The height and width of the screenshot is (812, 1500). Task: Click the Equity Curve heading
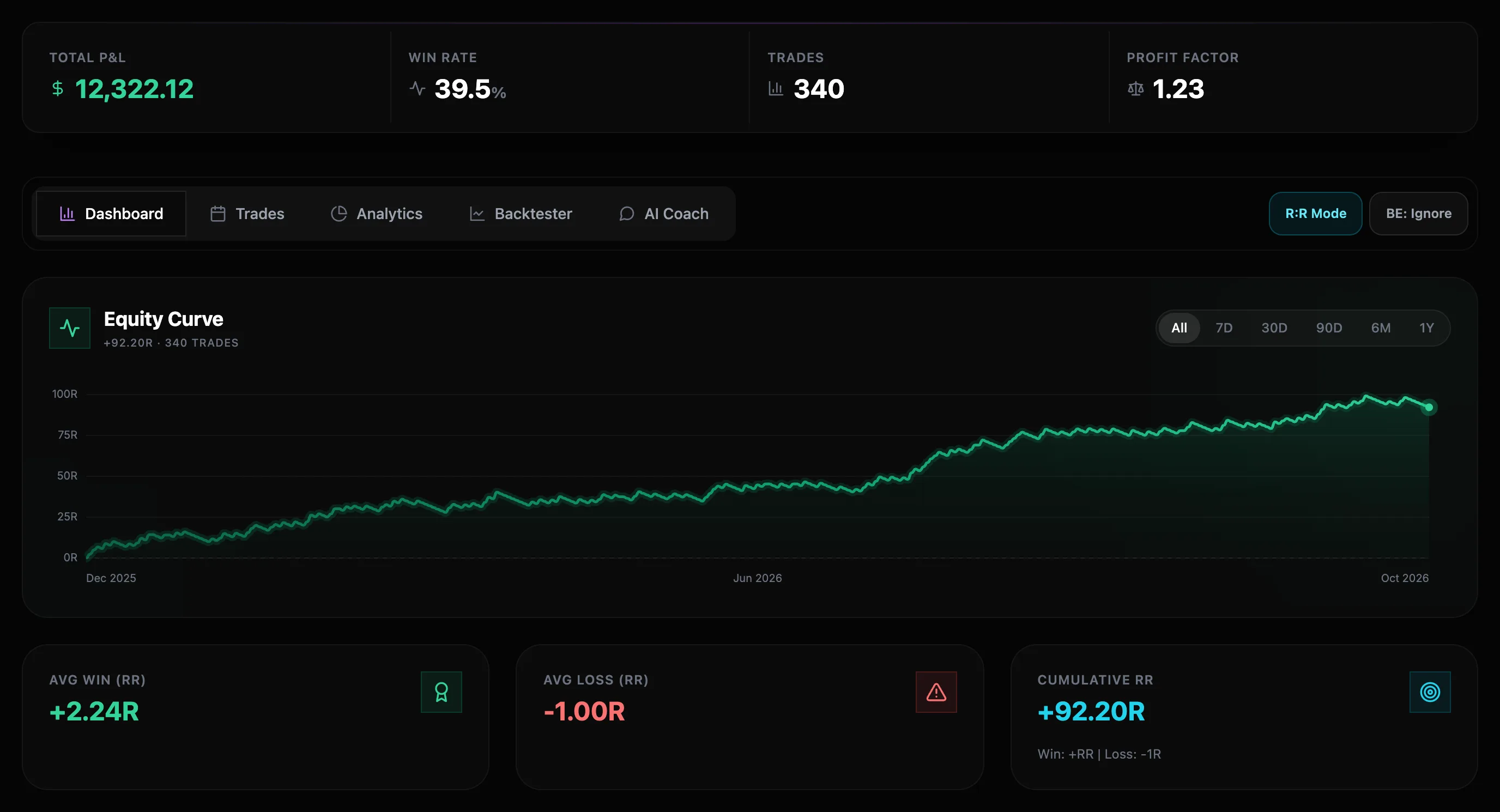[164, 319]
